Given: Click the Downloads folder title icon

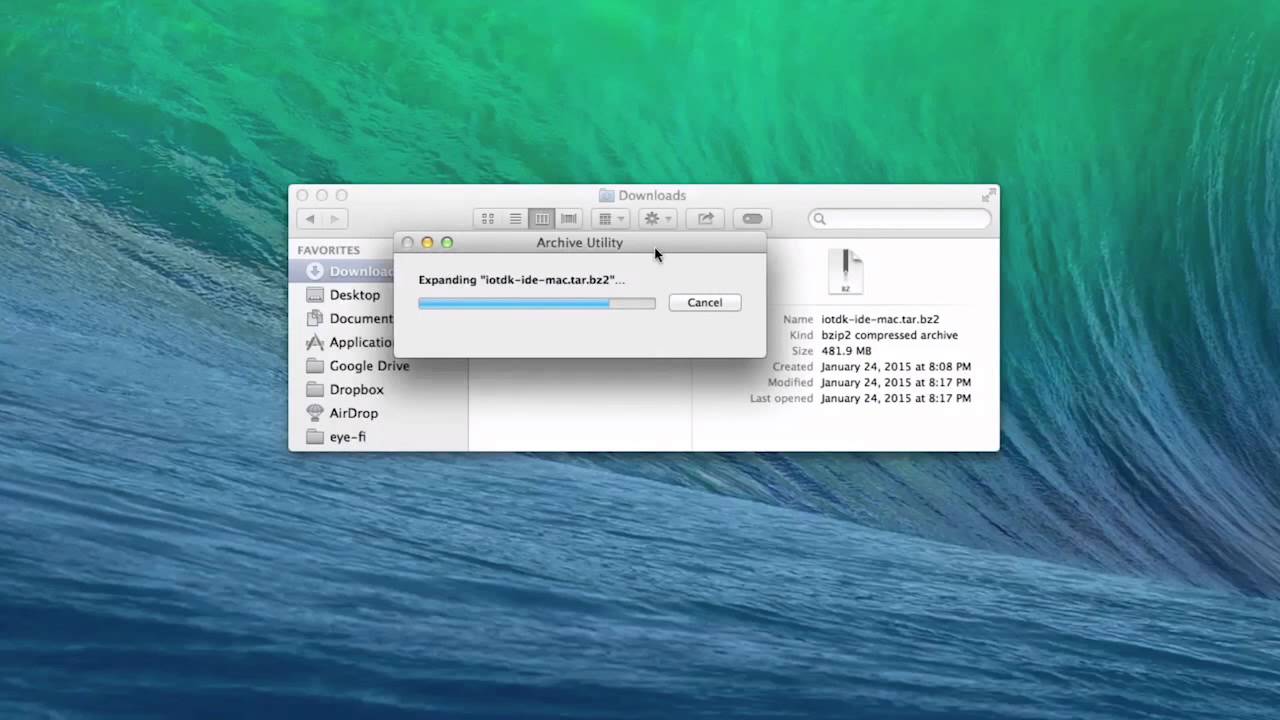Looking at the screenshot, I should [x=606, y=196].
